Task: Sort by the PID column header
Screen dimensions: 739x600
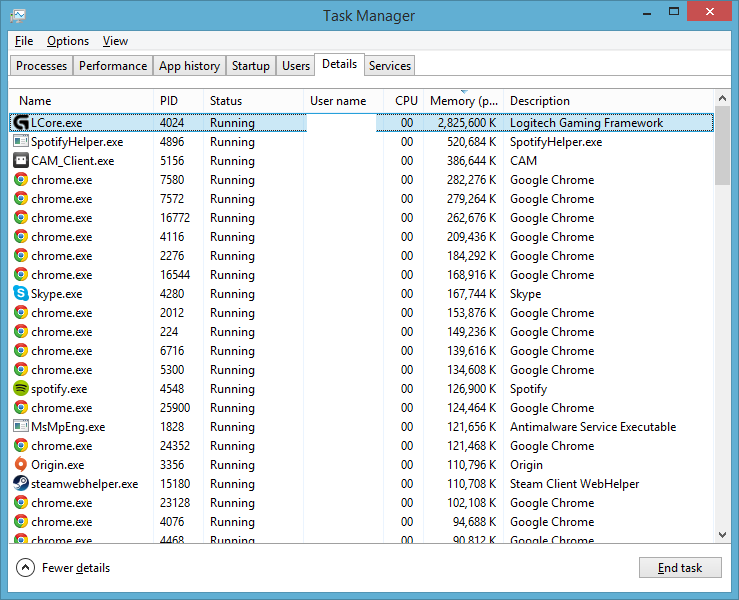Action: (178, 101)
